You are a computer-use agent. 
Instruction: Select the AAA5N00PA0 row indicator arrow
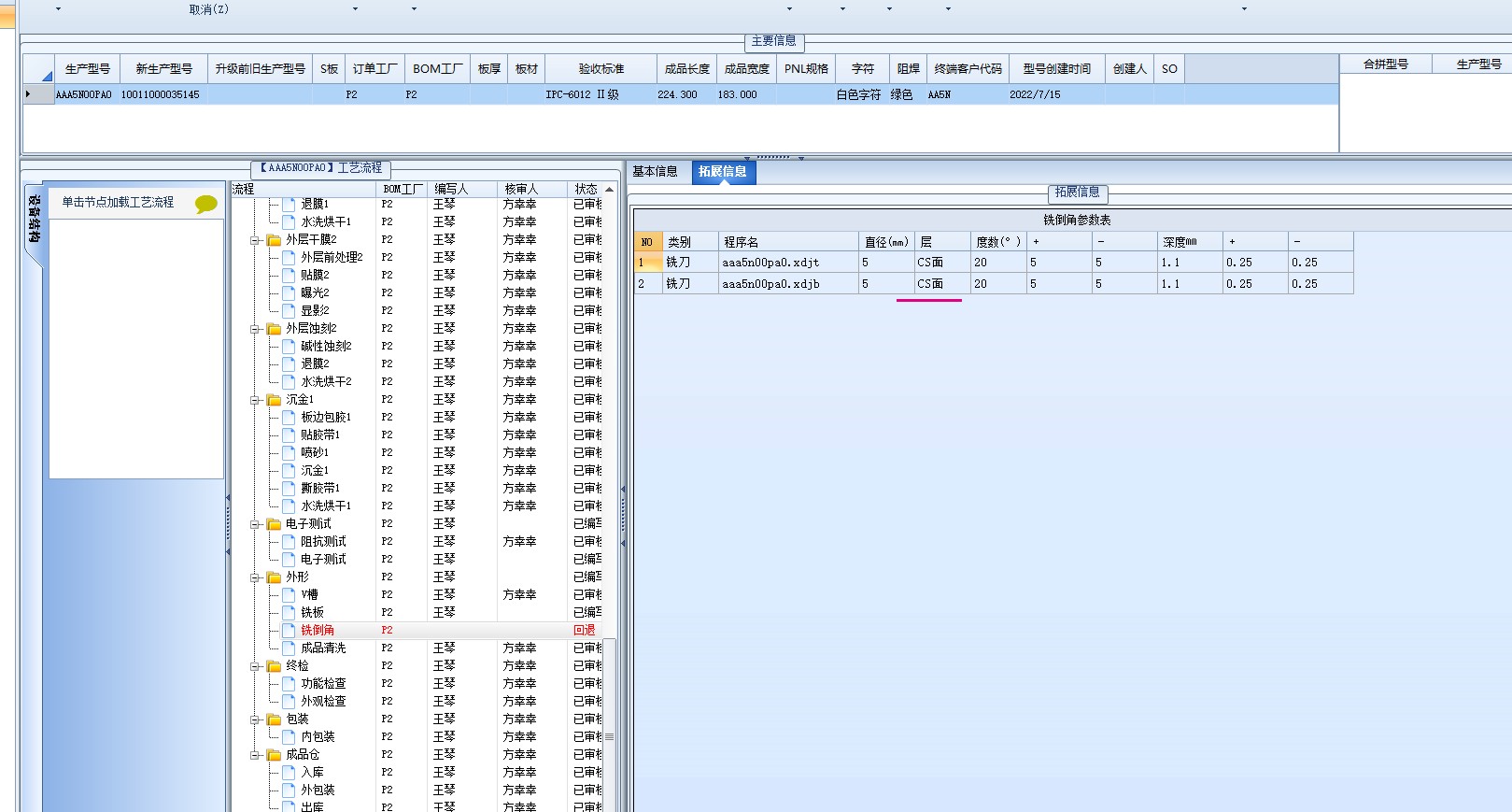point(28,94)
